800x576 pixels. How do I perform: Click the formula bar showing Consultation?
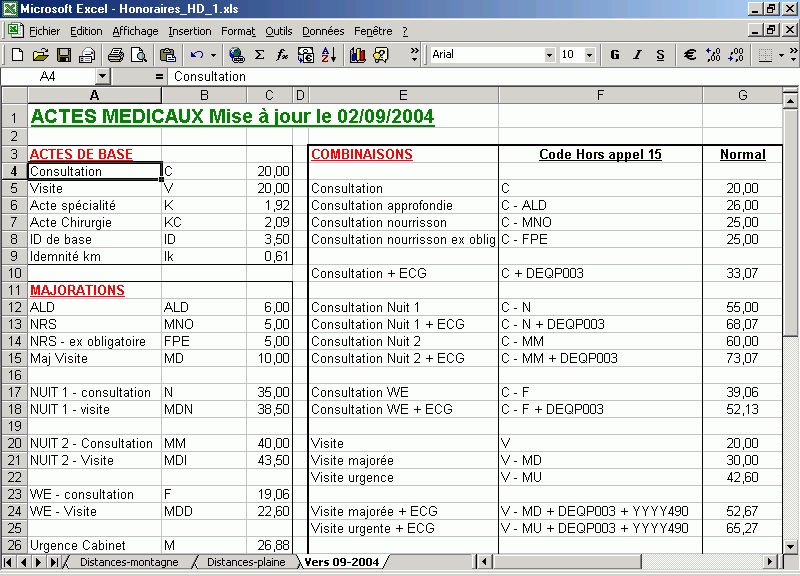483,77
